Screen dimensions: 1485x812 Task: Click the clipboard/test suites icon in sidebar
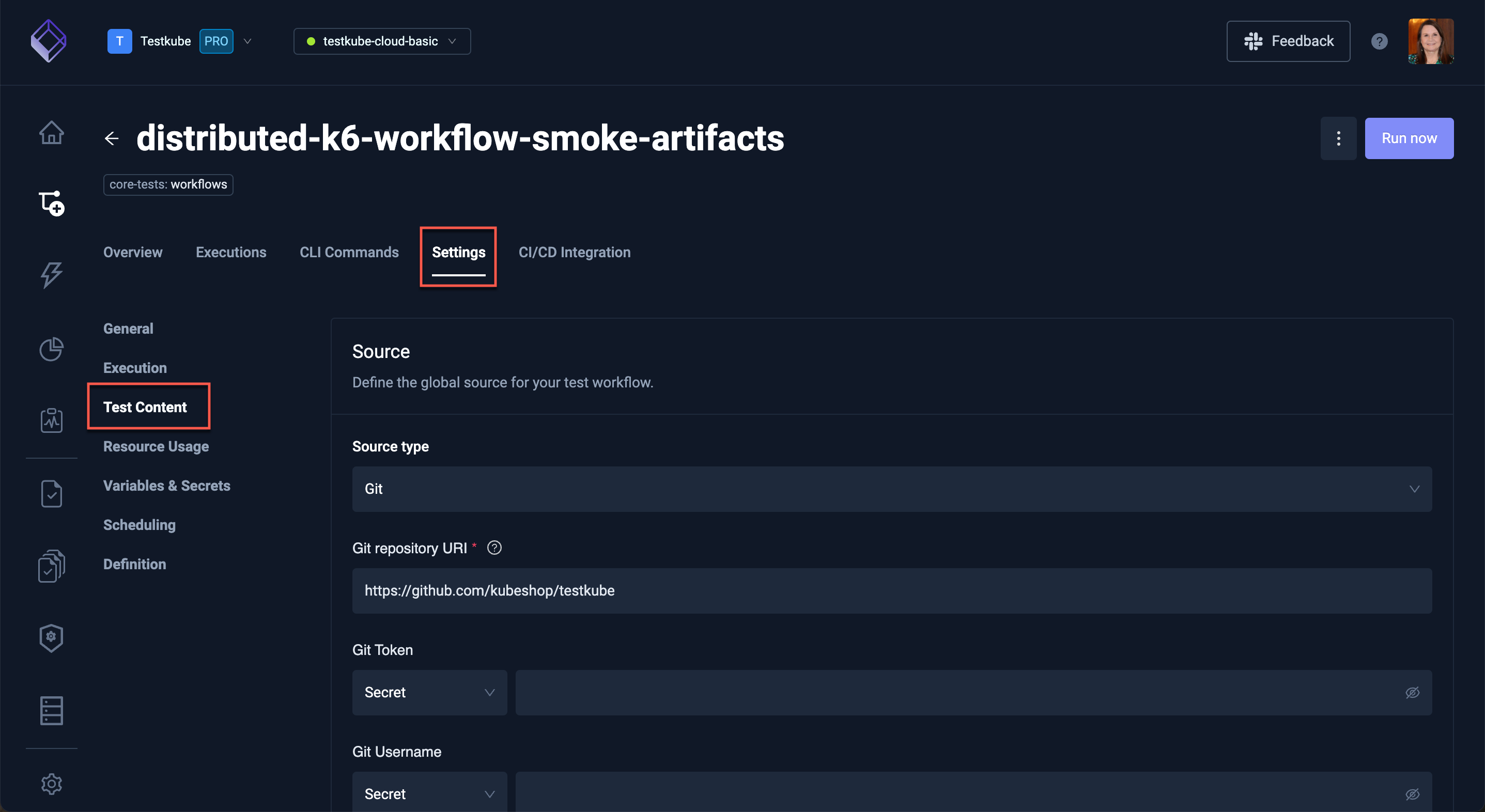pyautogui.click(x=51, y=565)
